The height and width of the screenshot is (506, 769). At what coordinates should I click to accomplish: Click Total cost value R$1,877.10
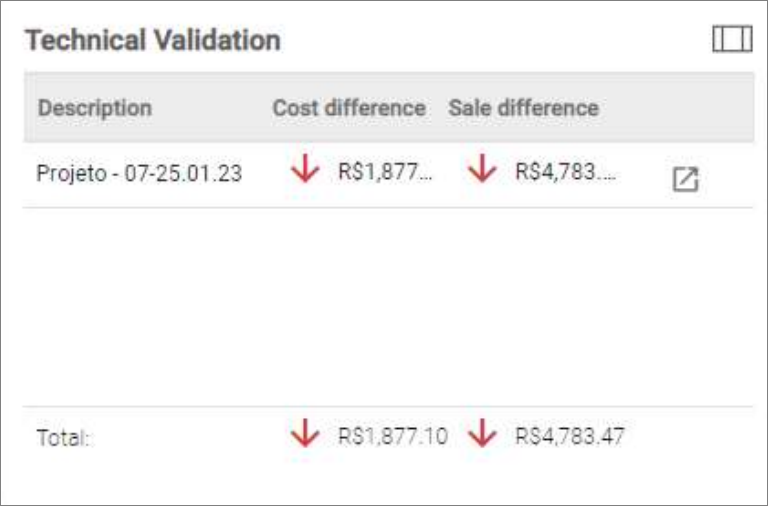[x=393, y=436]
